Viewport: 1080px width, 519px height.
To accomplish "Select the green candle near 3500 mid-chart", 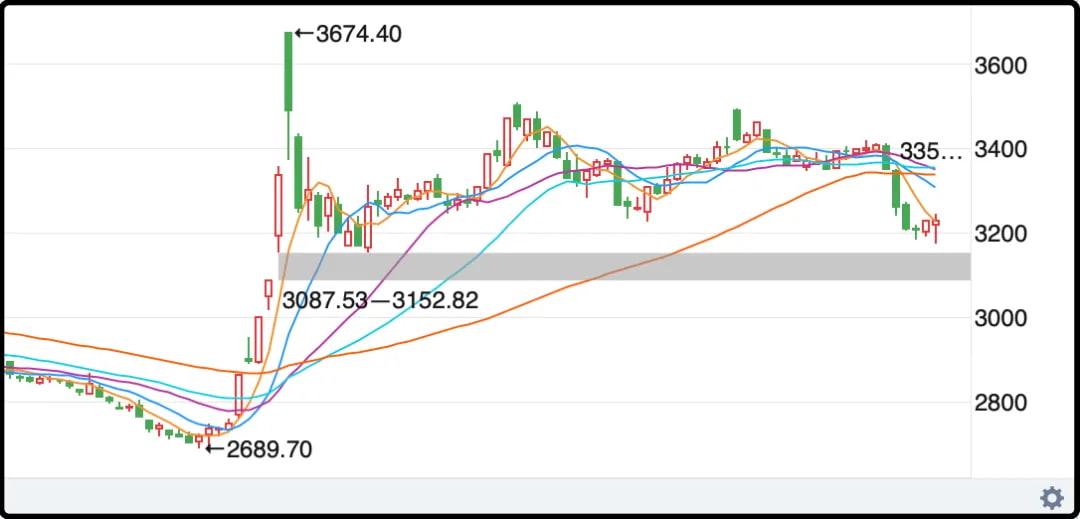I will click(517, 115).
